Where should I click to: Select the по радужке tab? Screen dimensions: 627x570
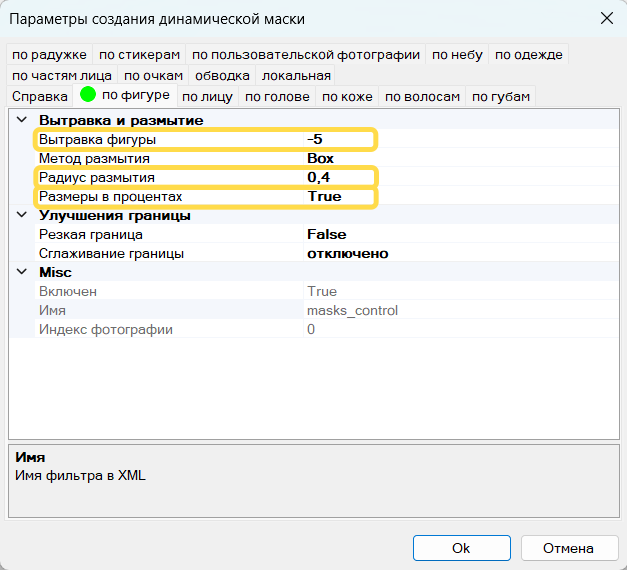click(x=49, y=54)
